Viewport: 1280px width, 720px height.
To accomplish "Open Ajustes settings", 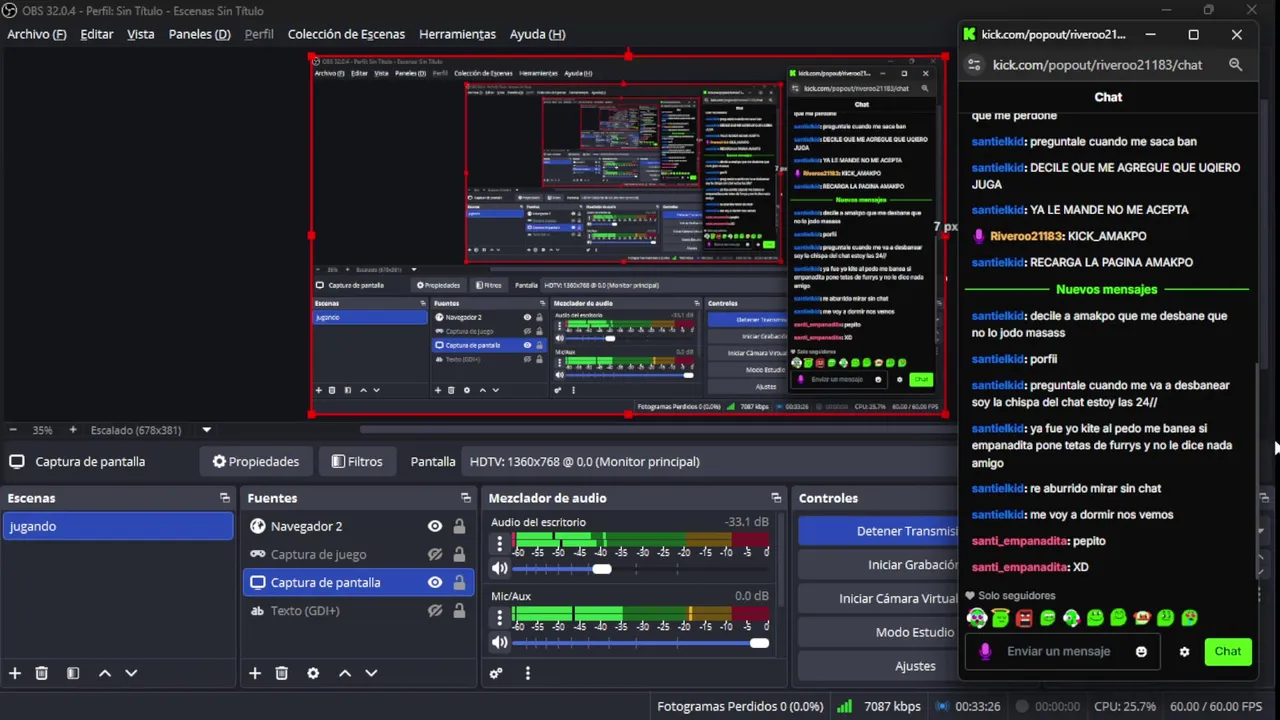I will pyautogui.click(x=878, y=666).
